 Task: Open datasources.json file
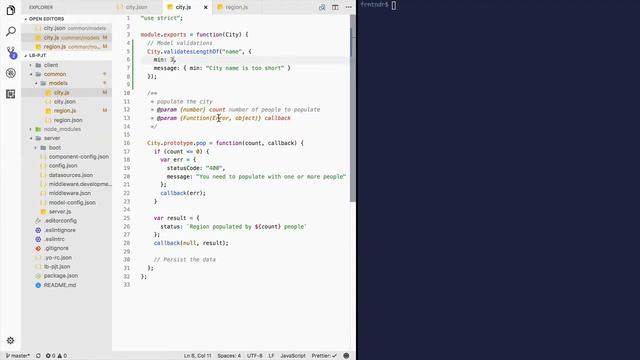[71, 175]
